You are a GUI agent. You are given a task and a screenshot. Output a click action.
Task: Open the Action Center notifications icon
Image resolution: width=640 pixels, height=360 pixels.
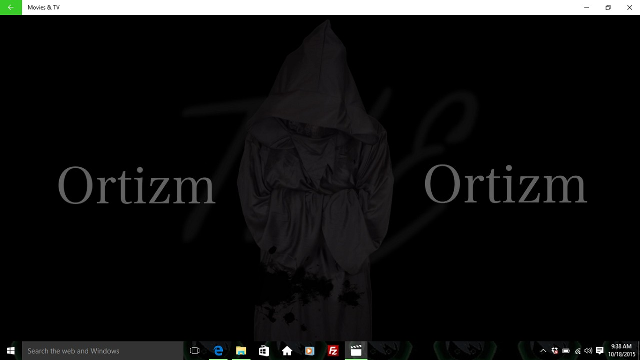pos(600,351)
